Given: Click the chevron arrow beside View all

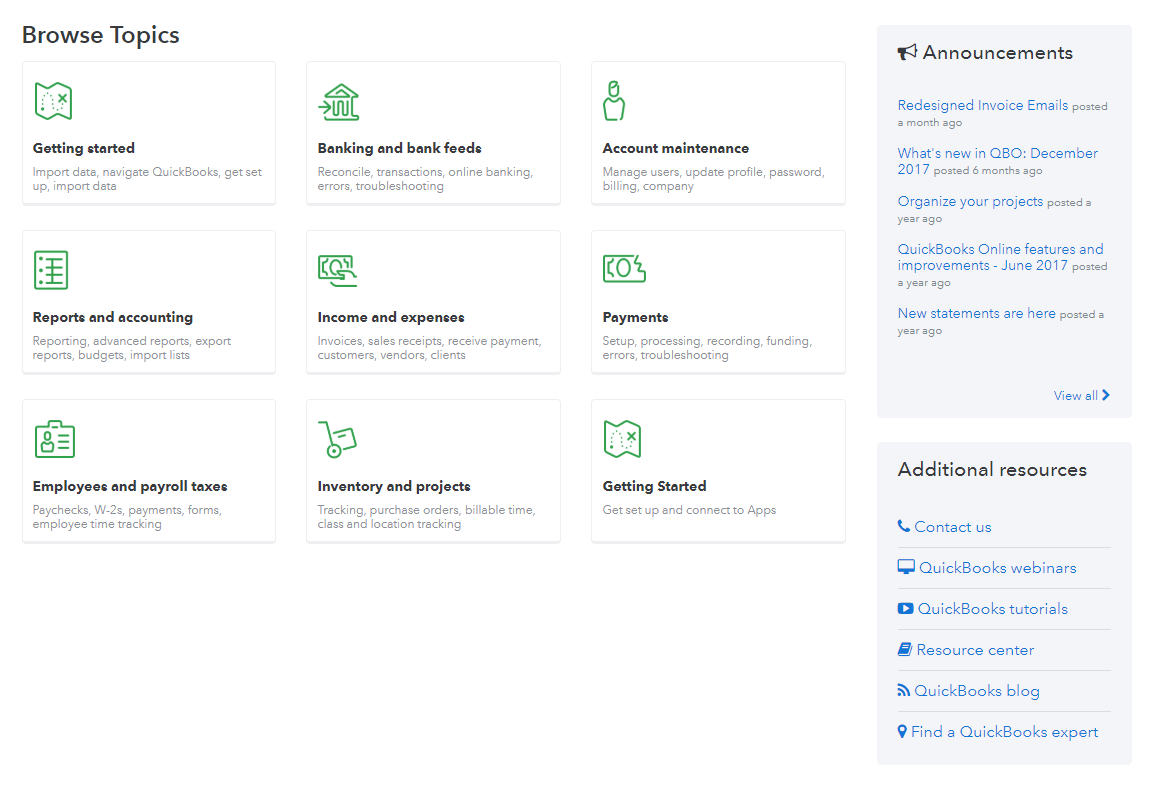Looking at the screenshot, I should click(1105, 395).
